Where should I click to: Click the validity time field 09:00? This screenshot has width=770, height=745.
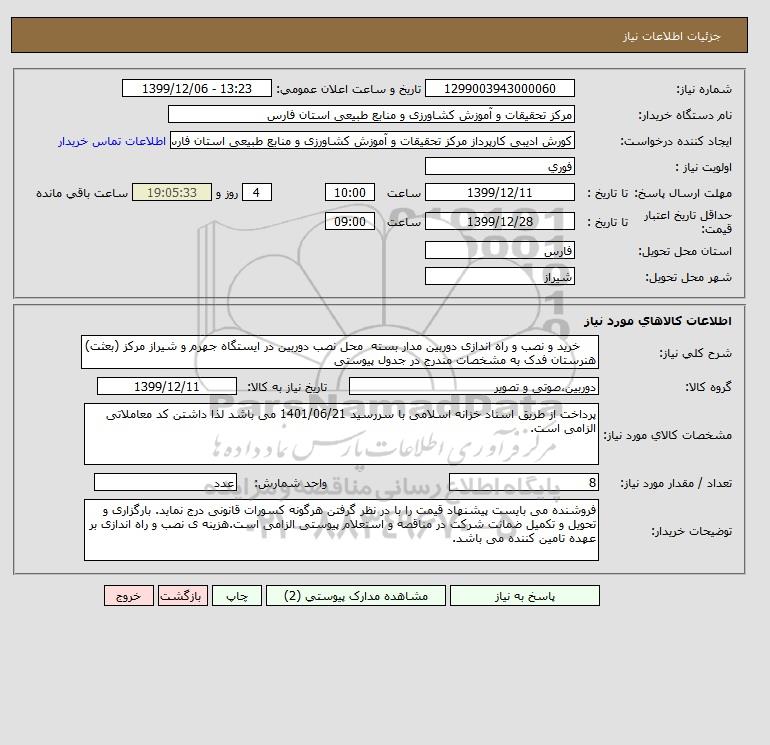coord(350,221)
